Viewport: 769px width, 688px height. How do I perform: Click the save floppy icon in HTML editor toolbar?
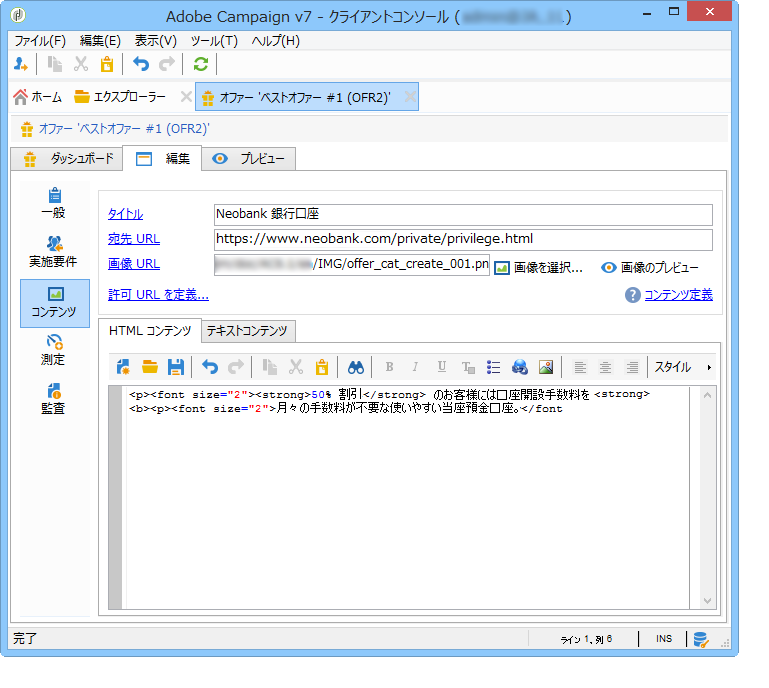tap(176, 367)
